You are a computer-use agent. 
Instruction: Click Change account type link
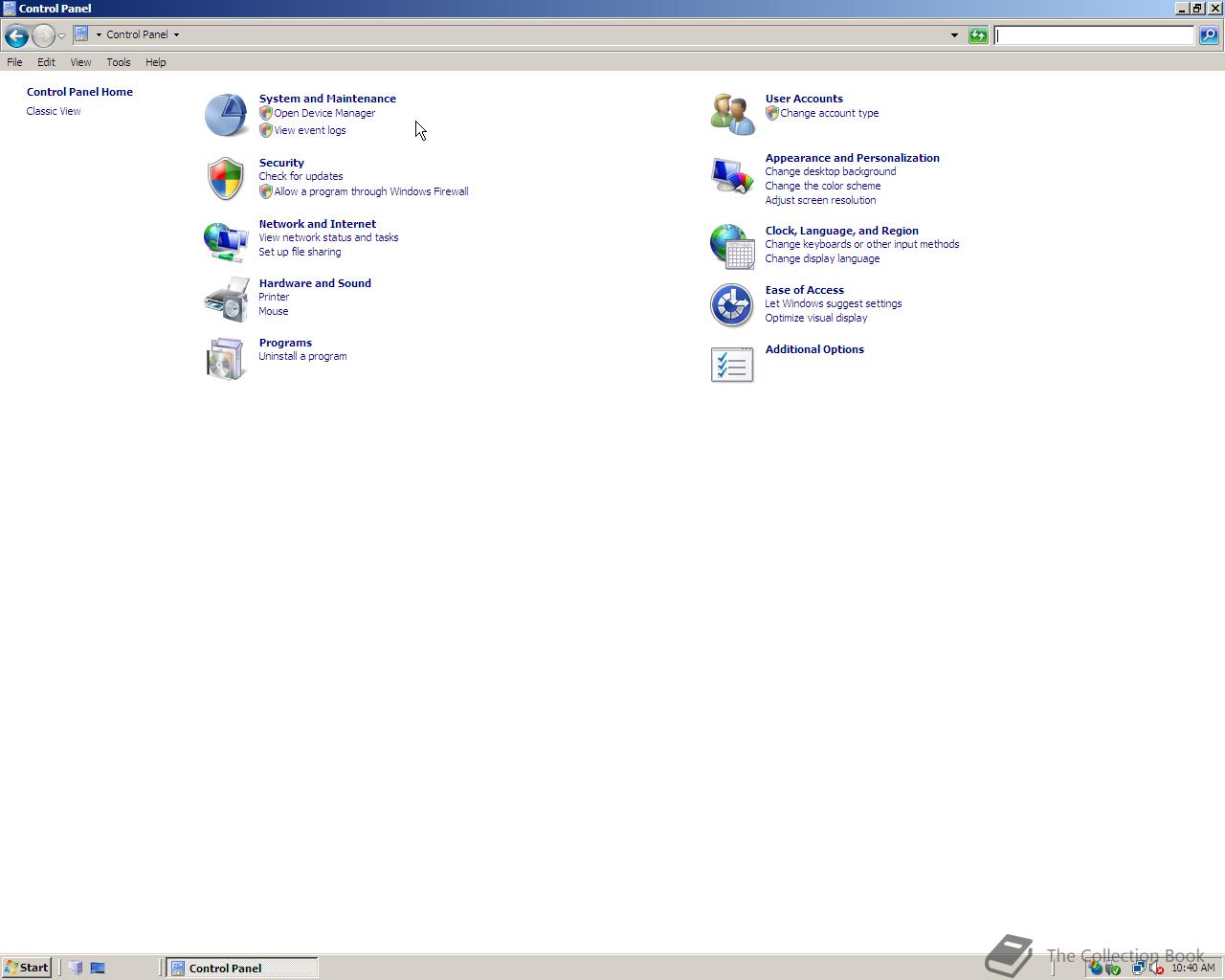pos(829,113)
